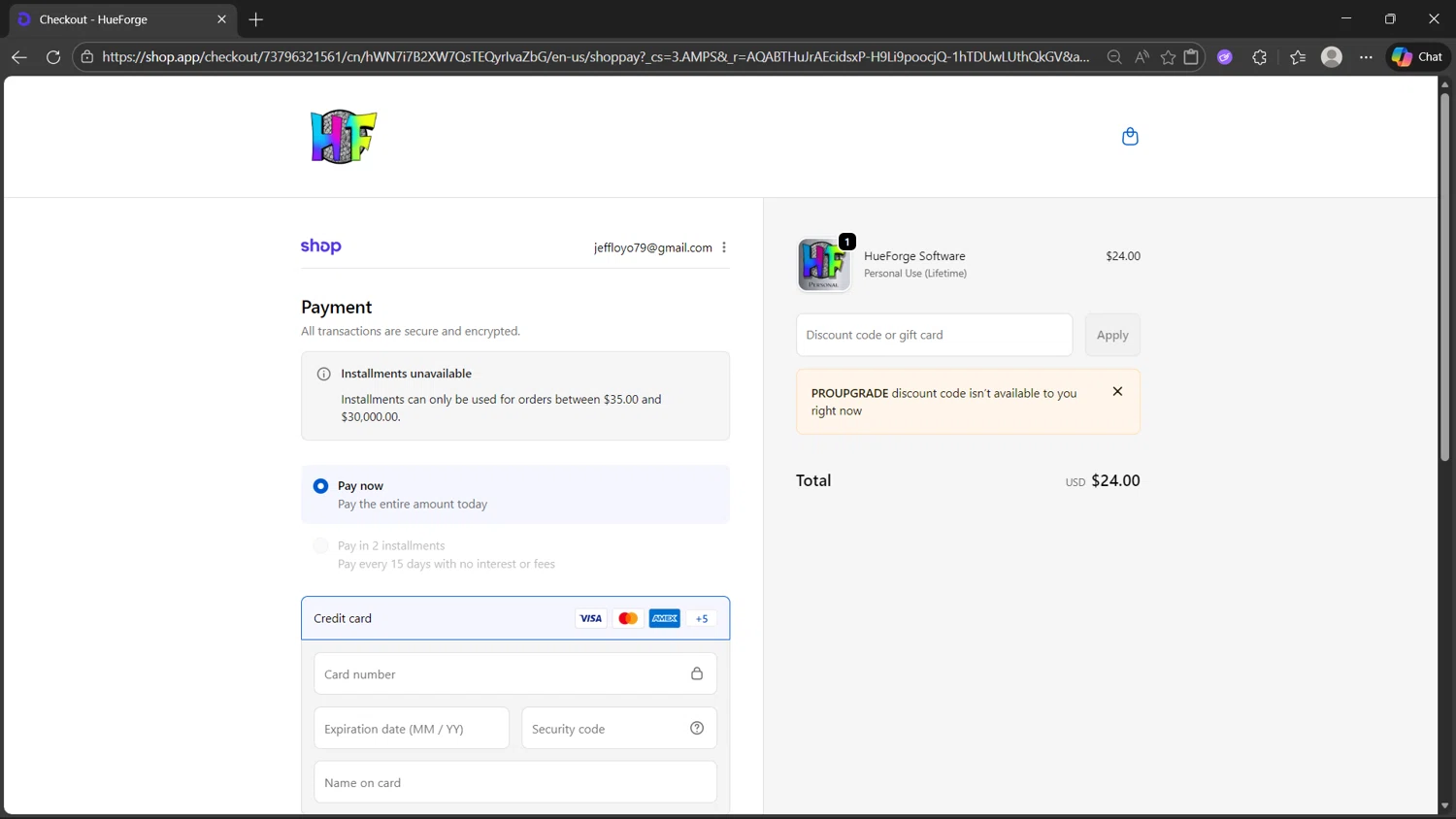The image size is (1456, 819).
Task: View site information lock icon
Action: tap(87, 57)
